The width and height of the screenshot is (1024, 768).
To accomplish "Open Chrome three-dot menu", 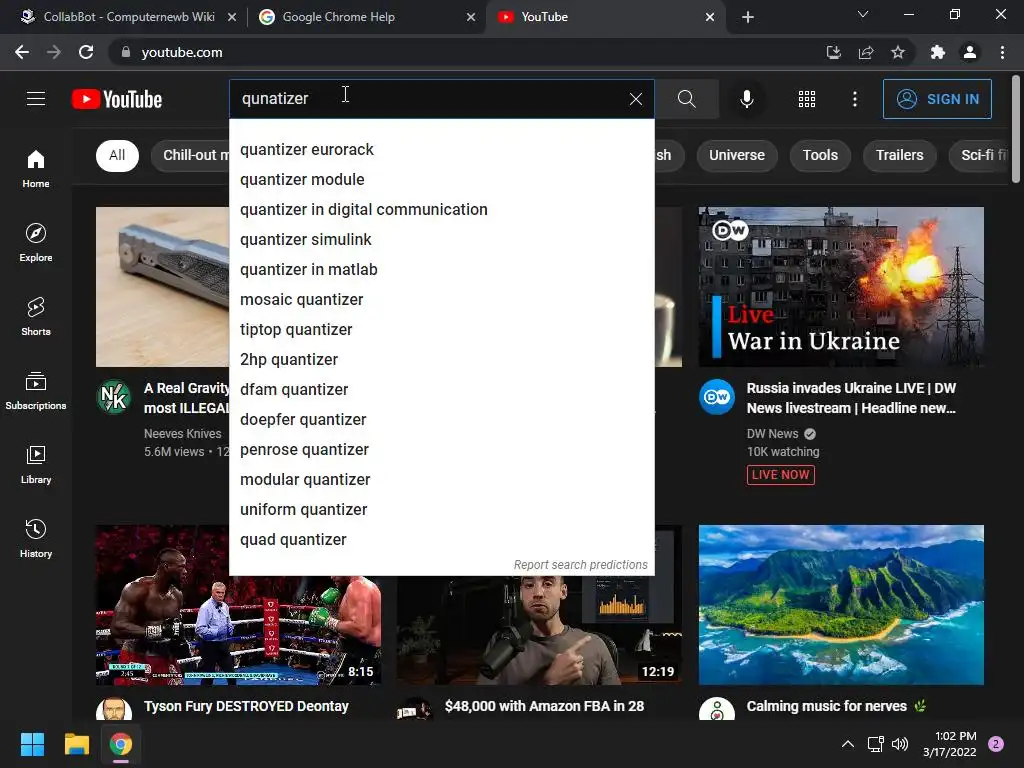I will point(1002,52).
